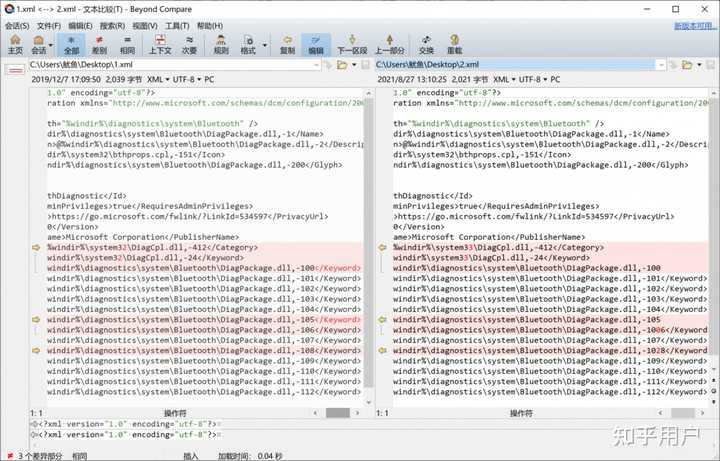
Task: Reload files with the 重载 button
Action: (x=454, y=45)
